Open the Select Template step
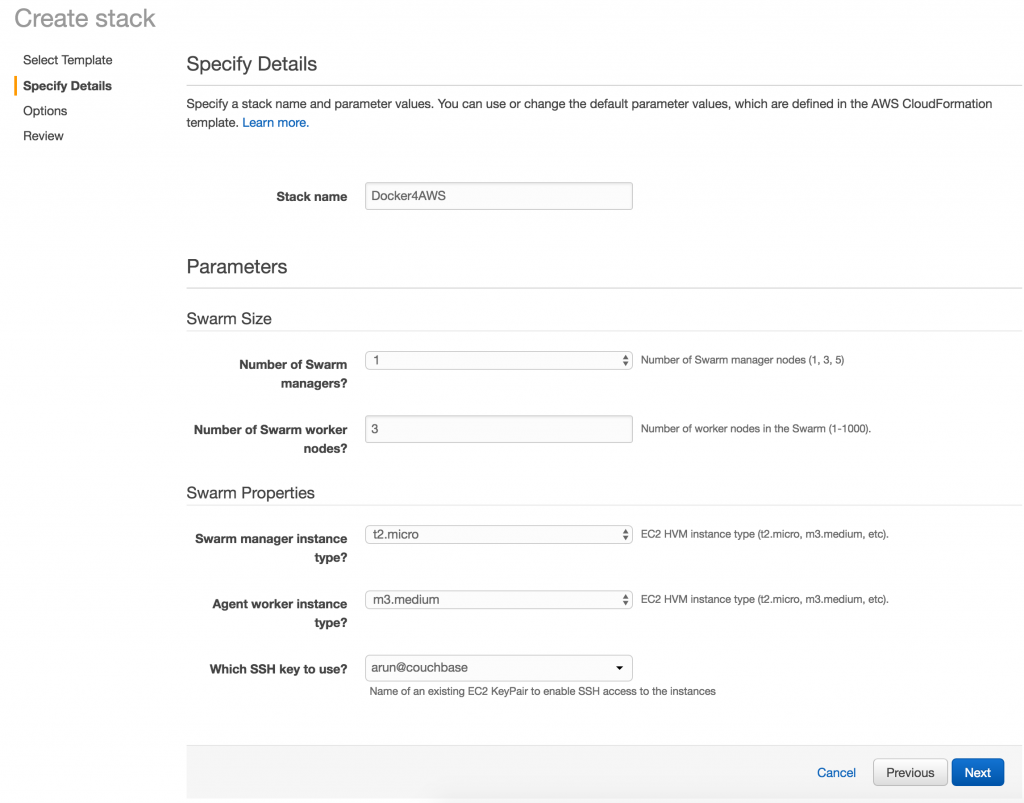 point(67,60)
